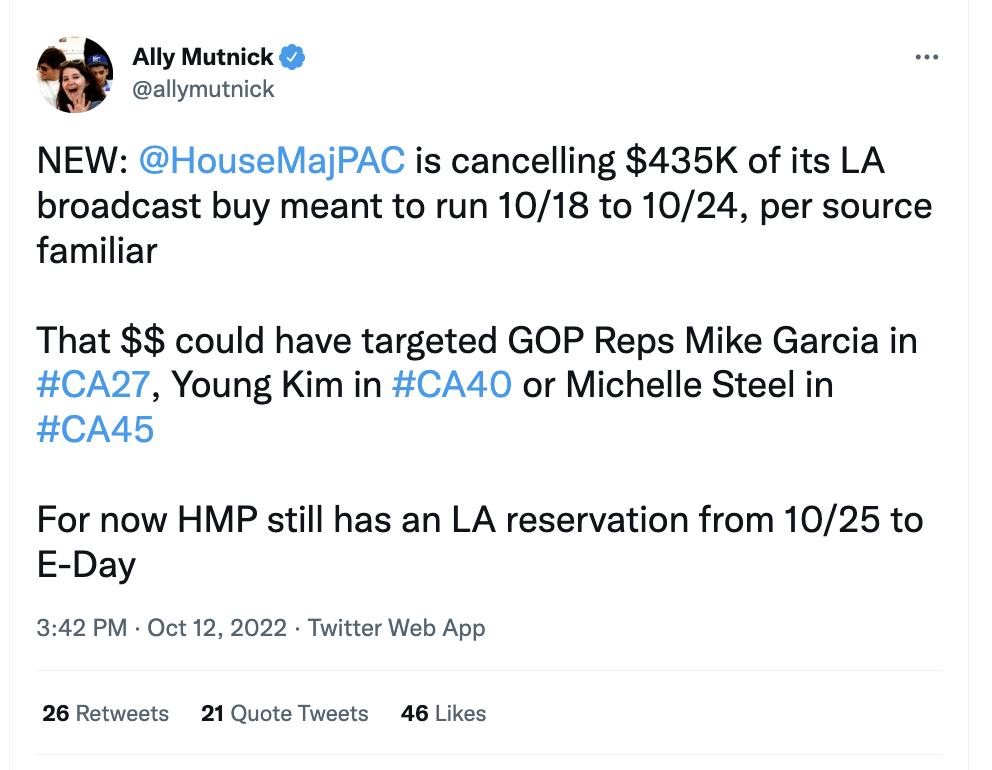
Task: Click the 'E-Day' text ending the tweet
Action: click(86, 565)
